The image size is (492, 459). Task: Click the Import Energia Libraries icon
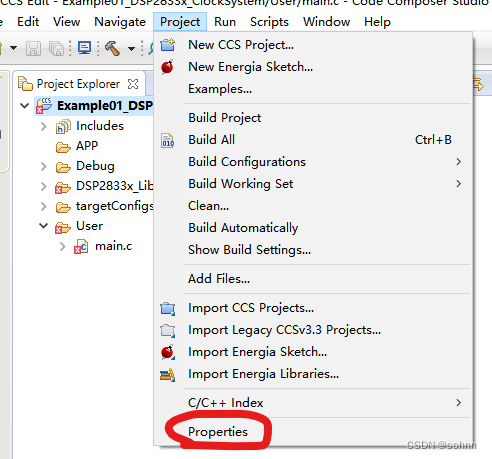(x=168, y=374)
